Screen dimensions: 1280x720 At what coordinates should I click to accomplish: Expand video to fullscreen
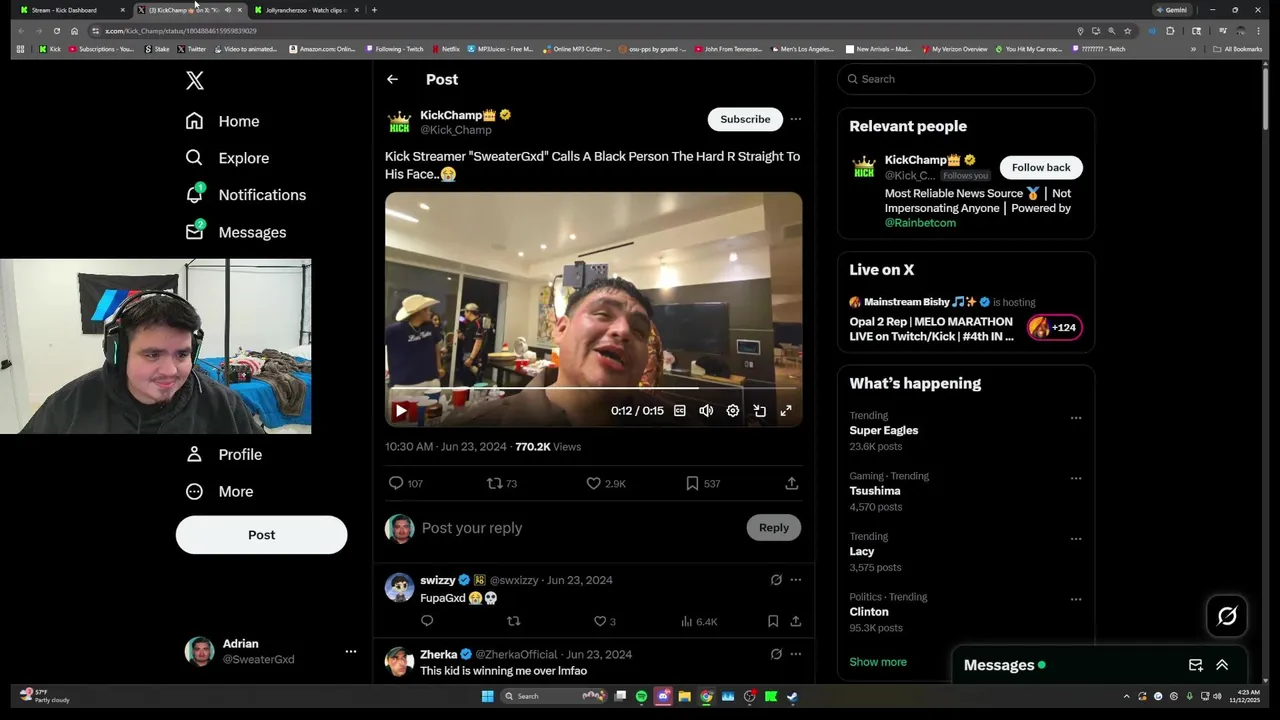tap(786, 410)
